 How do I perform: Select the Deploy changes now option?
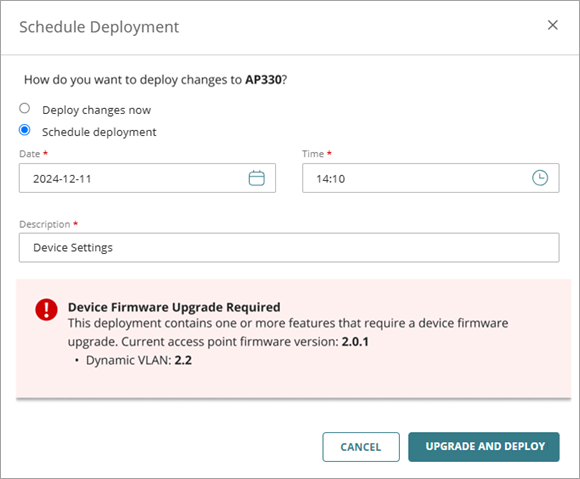(x=24, y=108)
